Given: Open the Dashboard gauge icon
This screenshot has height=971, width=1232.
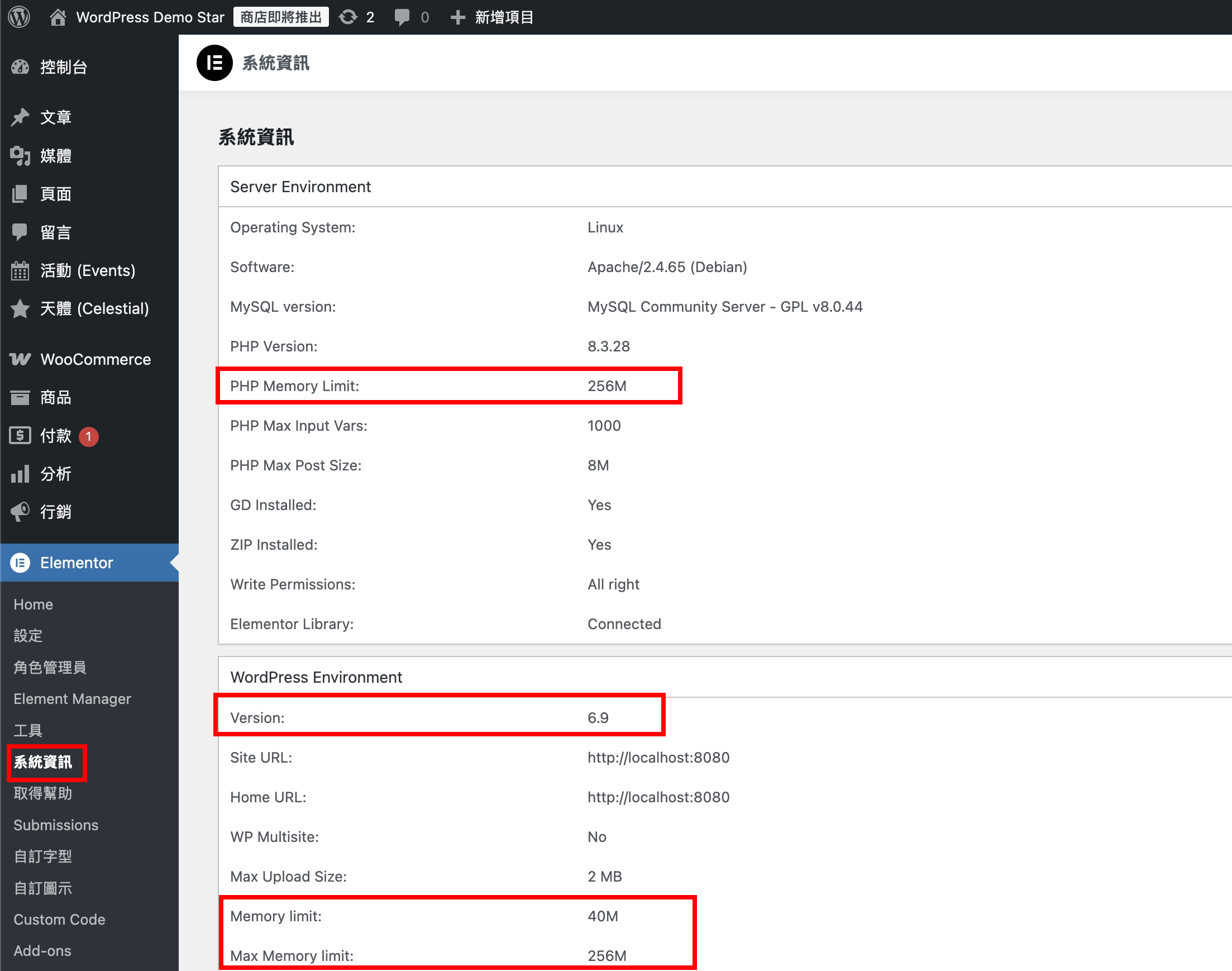Looking at the screenshot, I should point(20,67).
